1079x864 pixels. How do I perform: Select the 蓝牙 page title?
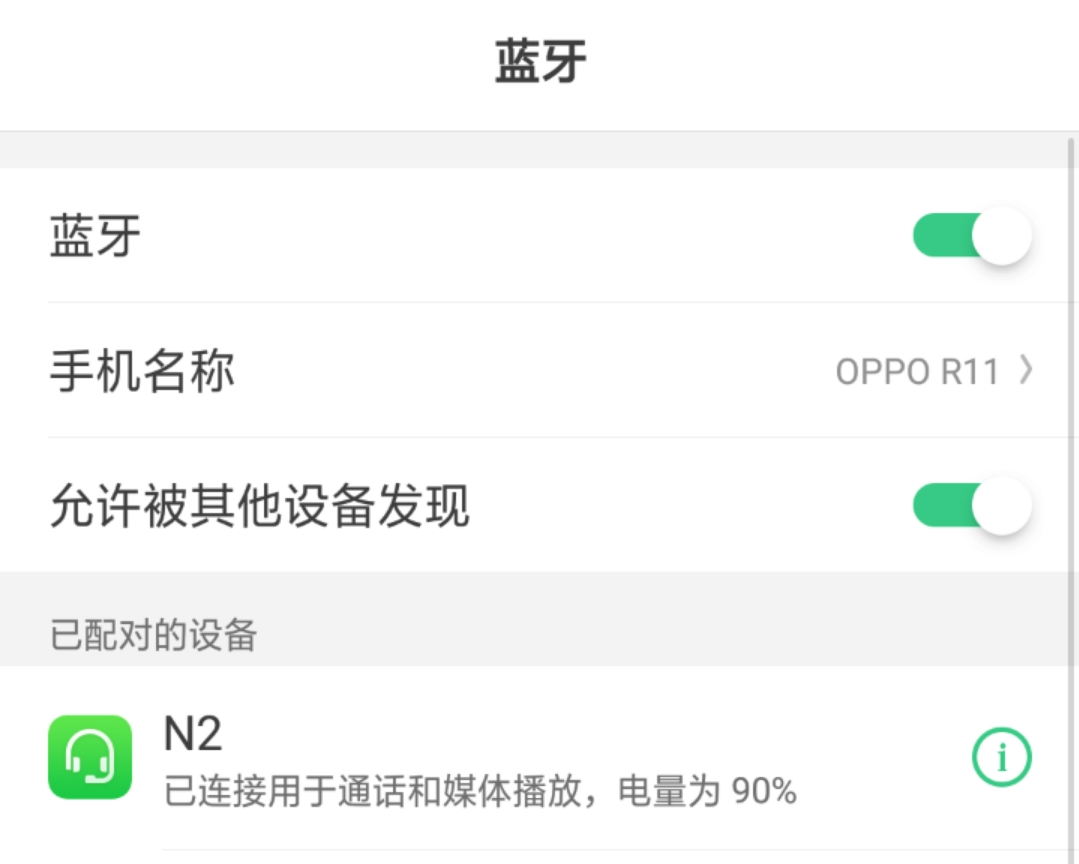(x=537, y=58)
